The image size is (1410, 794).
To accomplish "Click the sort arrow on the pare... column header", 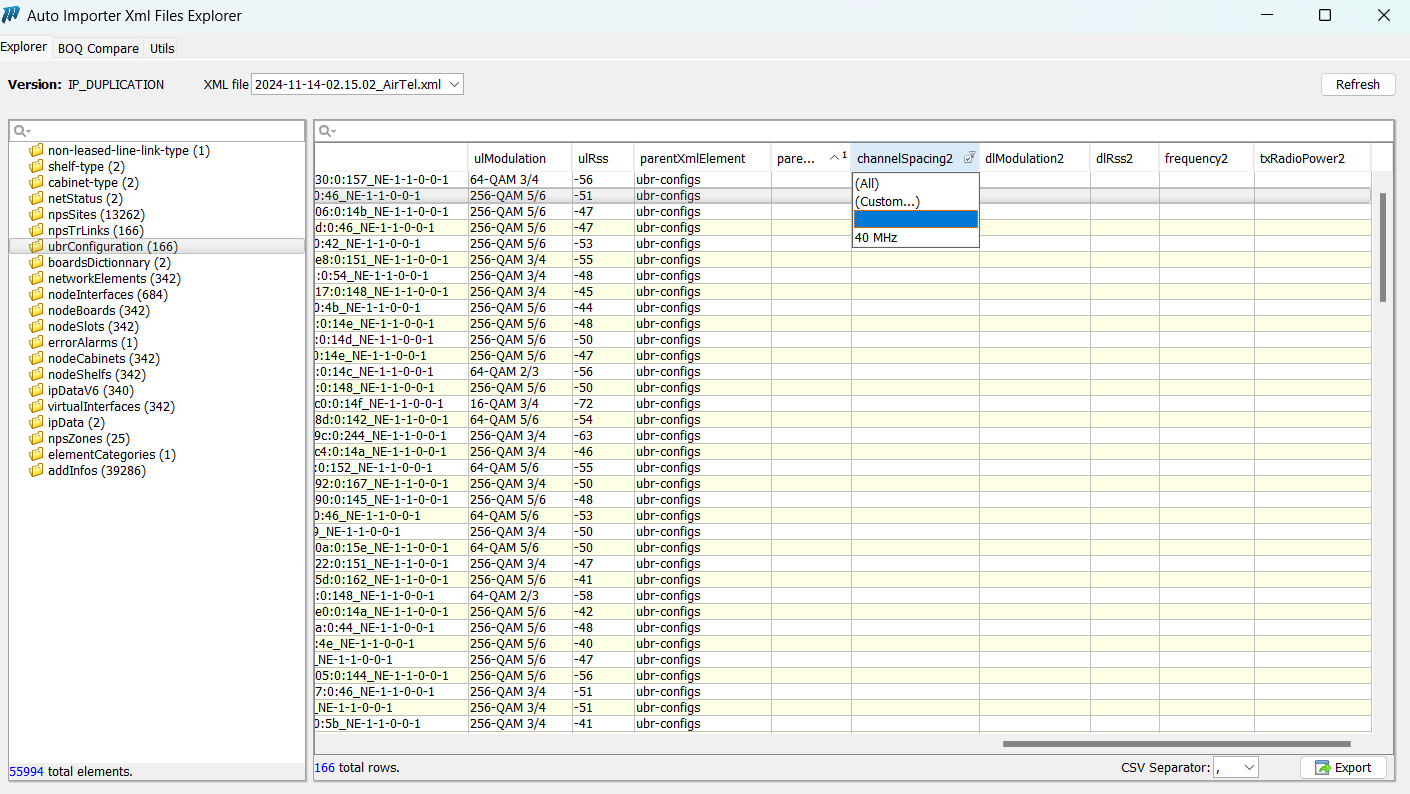I will click(834, 157).
